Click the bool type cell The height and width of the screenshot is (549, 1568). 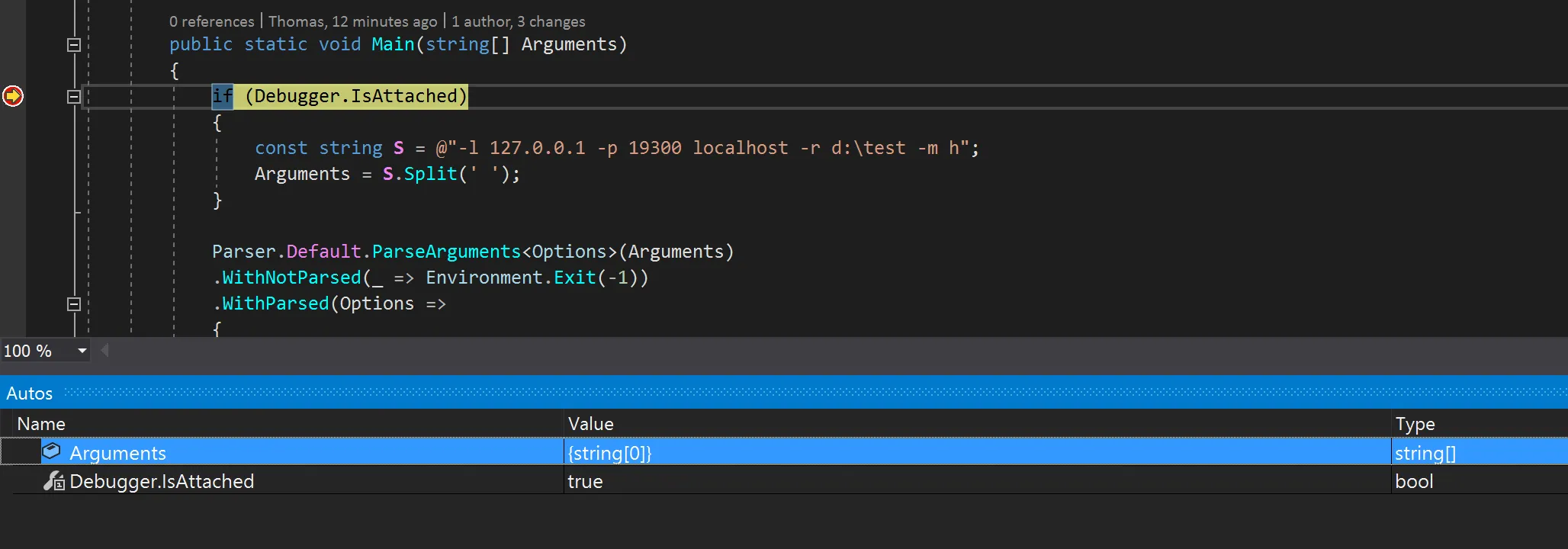tap(1414, 482)
